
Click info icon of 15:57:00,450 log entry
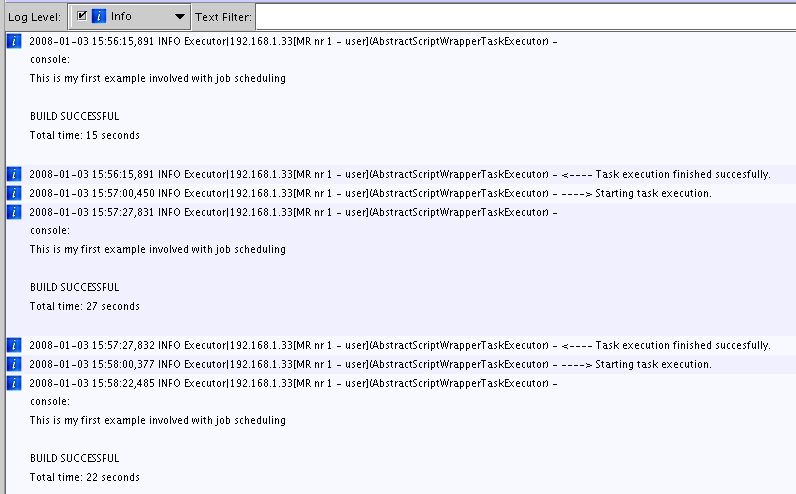click(14, 193)
